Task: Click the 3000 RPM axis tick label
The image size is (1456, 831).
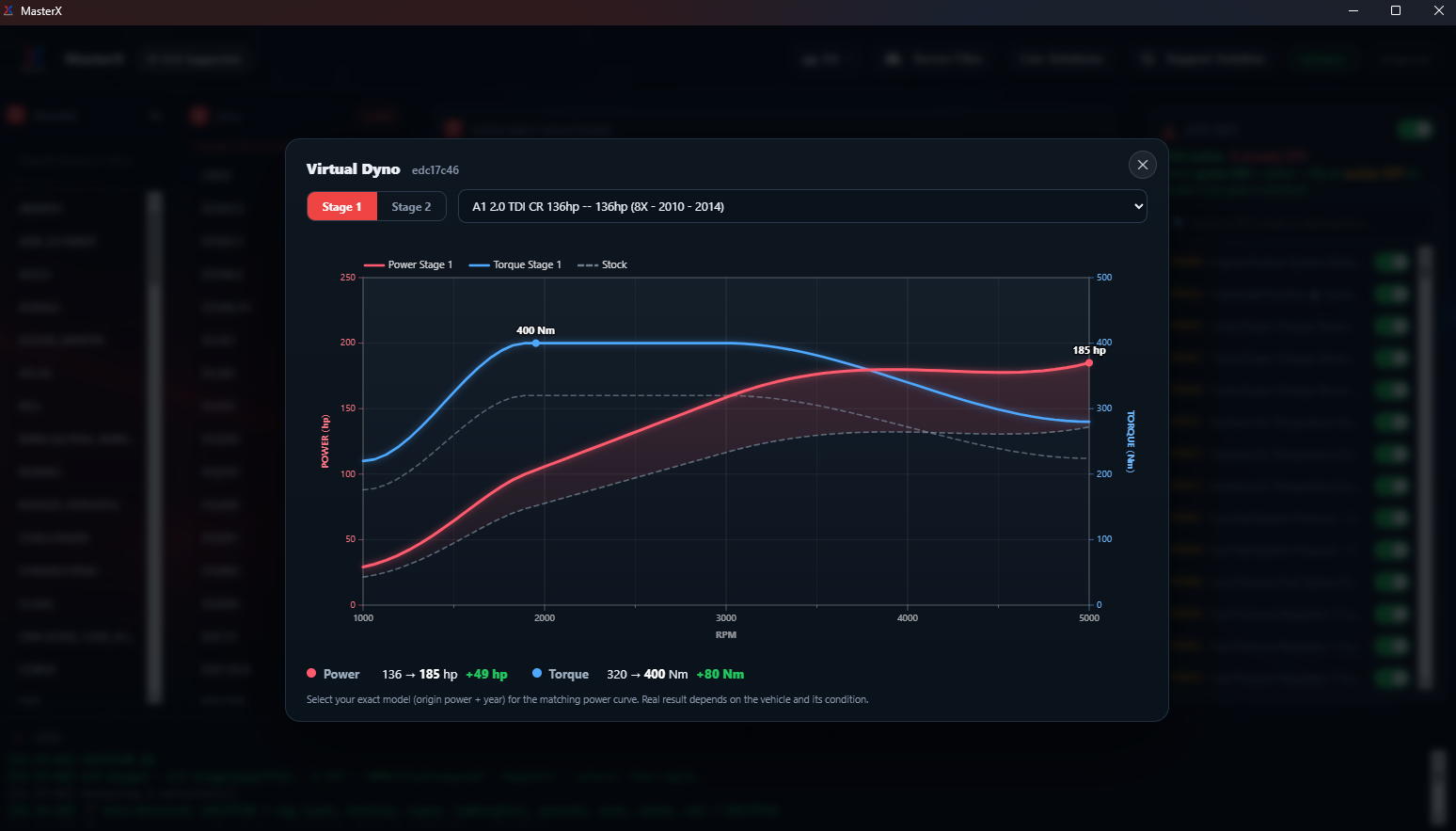Action: click(x=726, y=618)
